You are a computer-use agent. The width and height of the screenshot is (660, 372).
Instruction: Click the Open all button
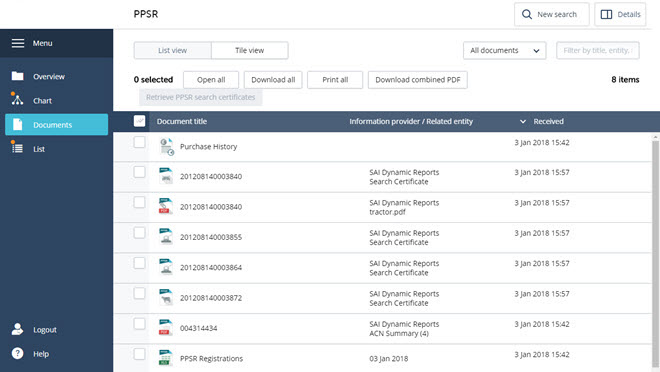[211, 80]
